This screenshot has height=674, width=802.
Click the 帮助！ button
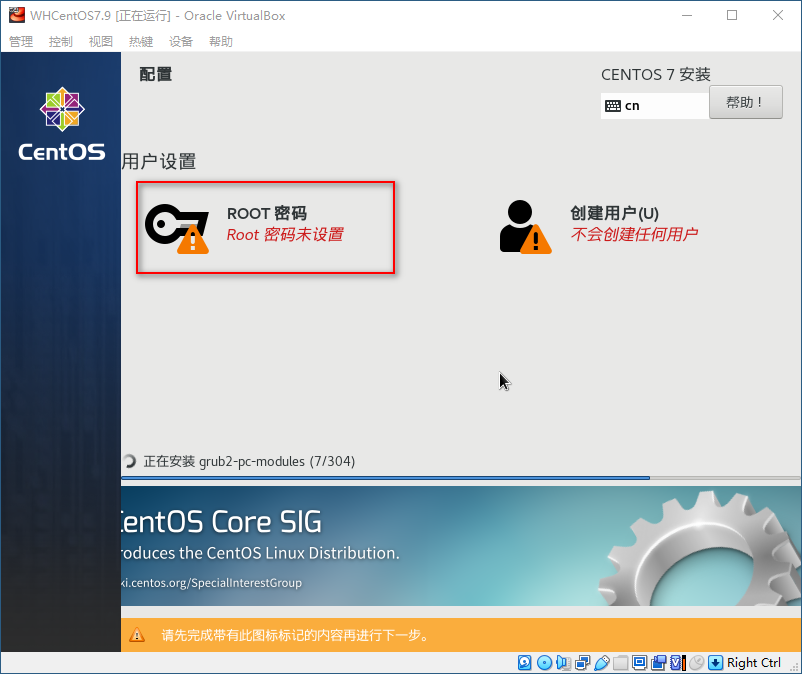(746, 102)
